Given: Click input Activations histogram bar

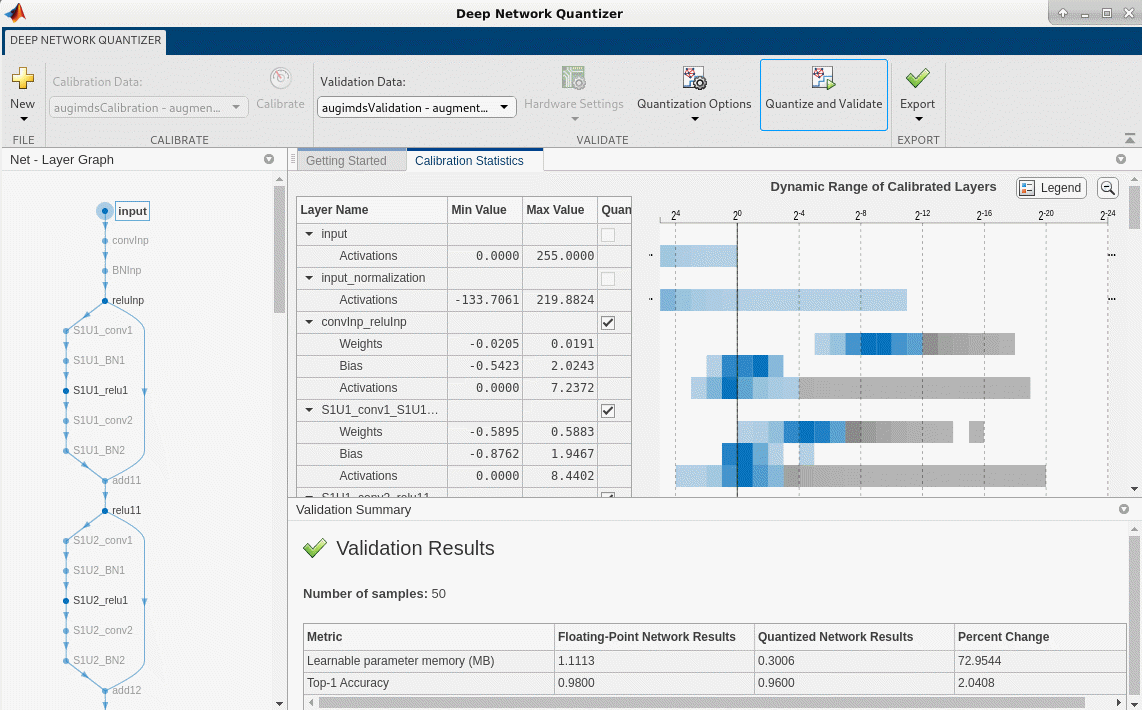Looking at the screenshot, I should click(698, 256).
